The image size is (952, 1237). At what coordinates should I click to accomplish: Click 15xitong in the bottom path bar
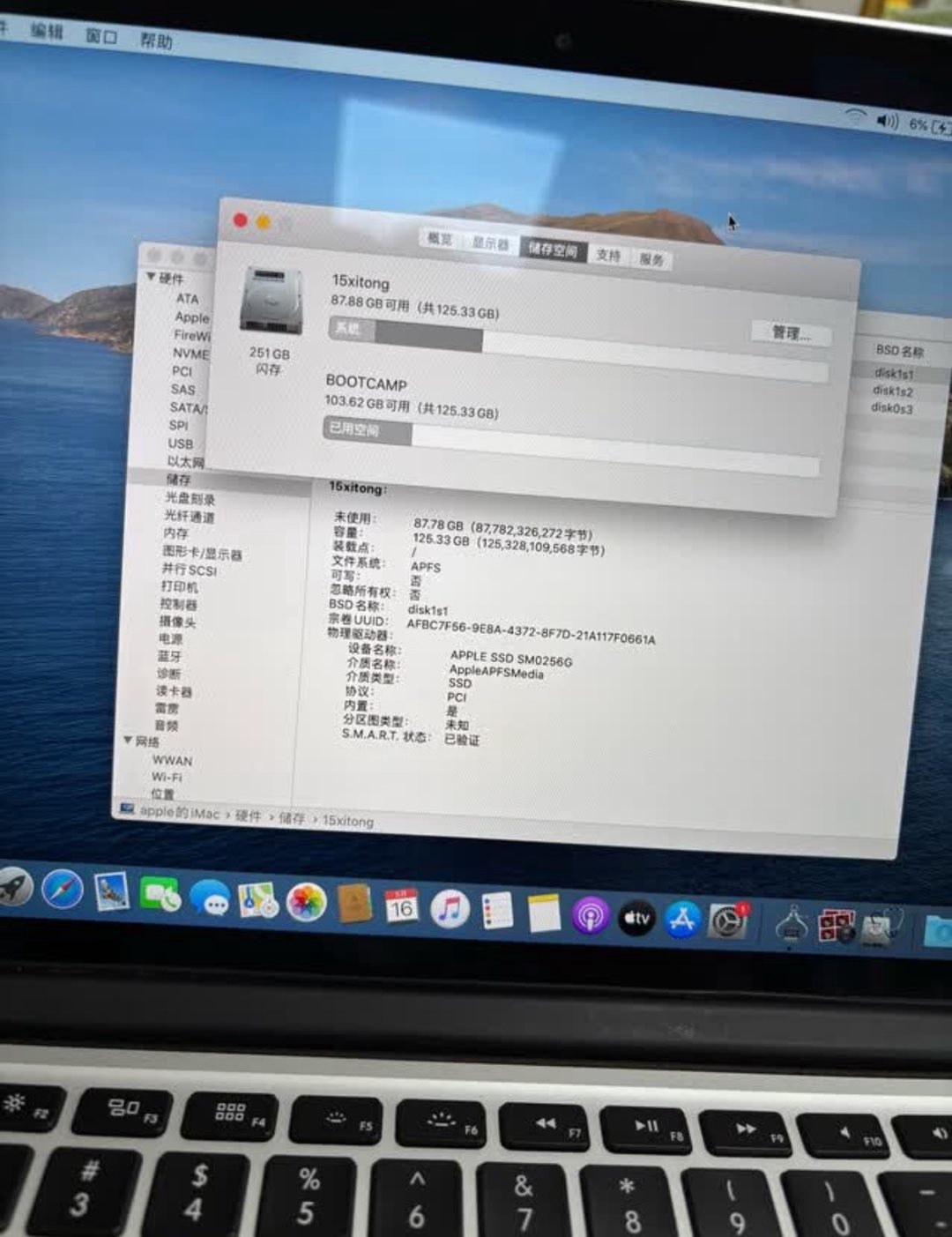[x=347, y=821]
